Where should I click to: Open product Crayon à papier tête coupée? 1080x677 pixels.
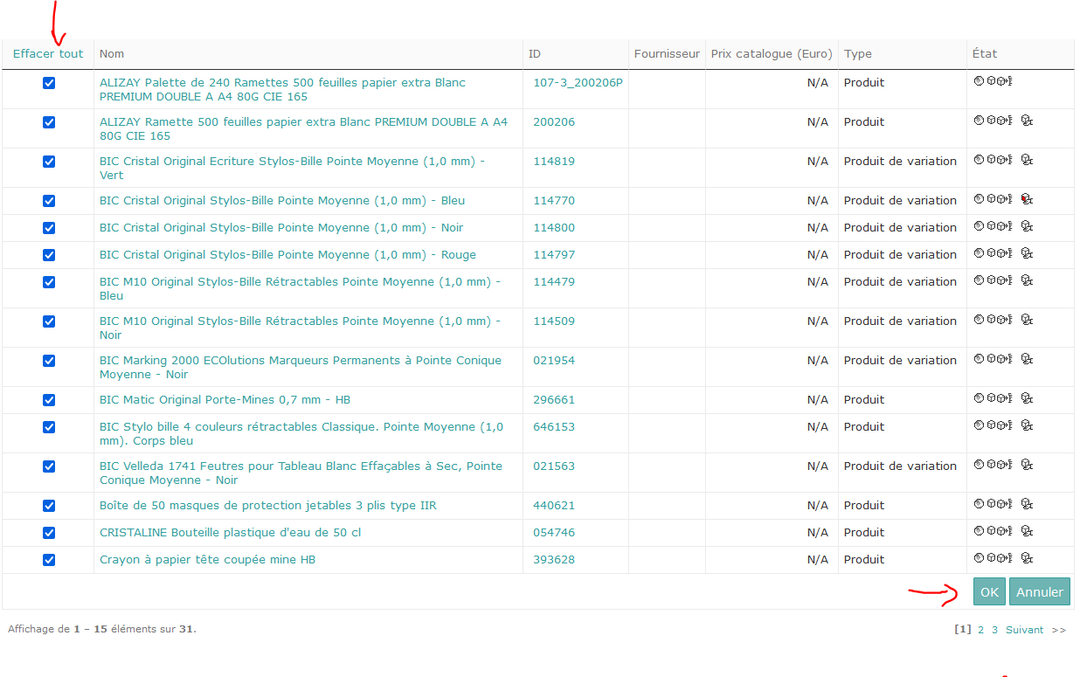[x=207, y=559]
